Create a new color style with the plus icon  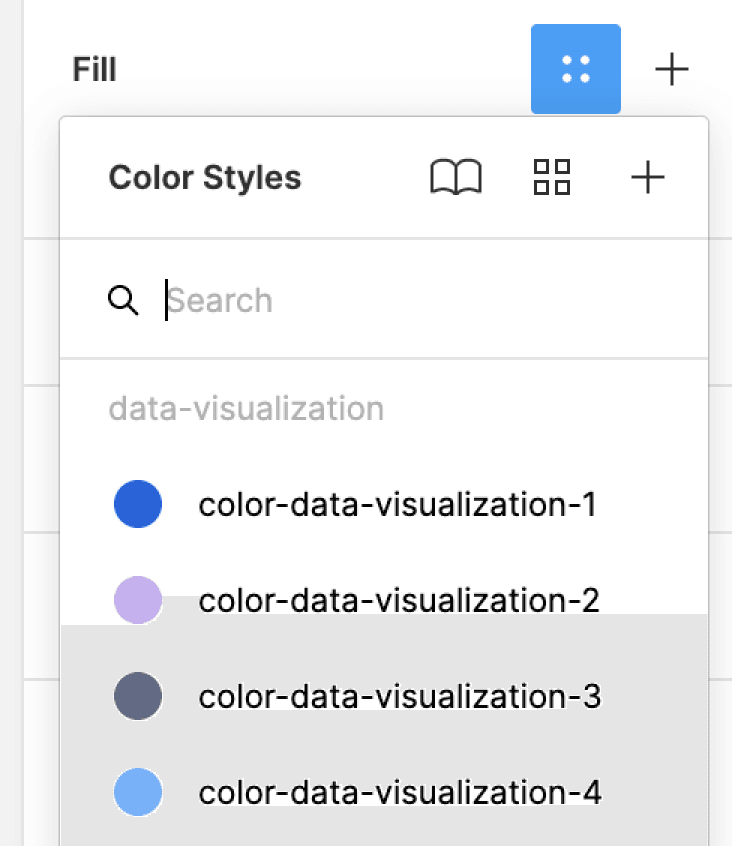tap(648, 177)
